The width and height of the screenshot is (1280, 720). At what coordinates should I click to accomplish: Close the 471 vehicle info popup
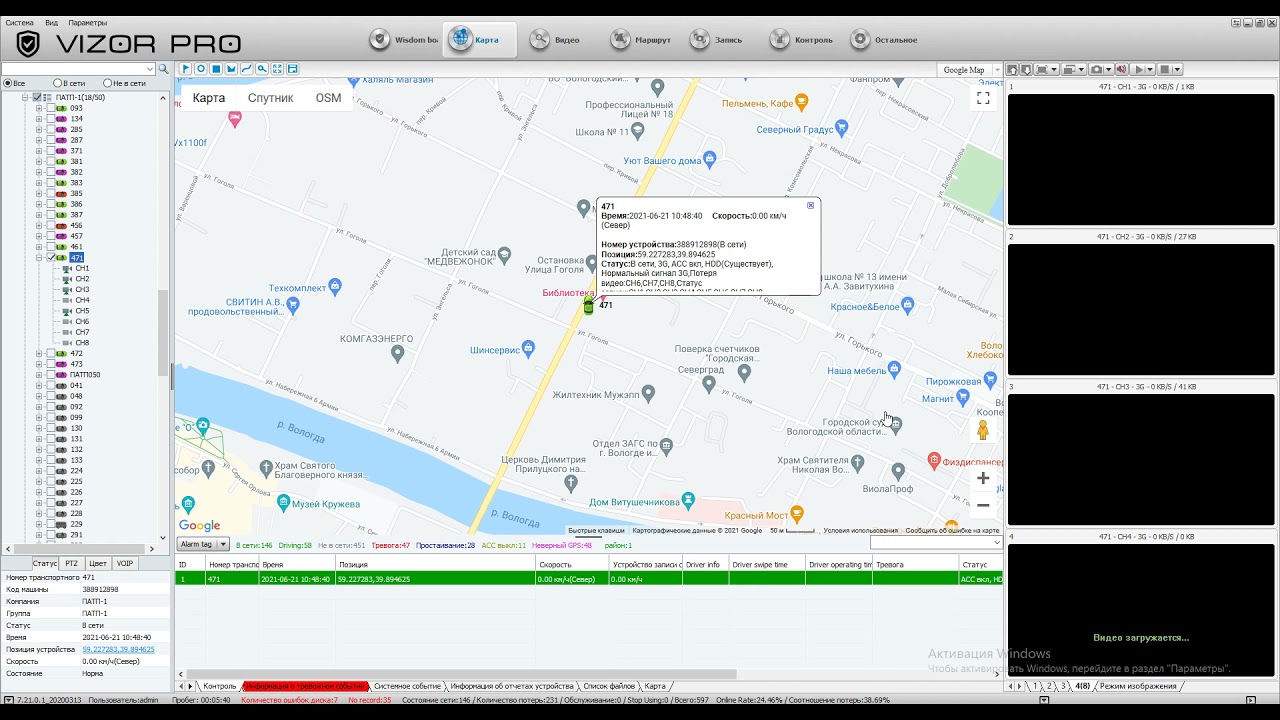point(810,205)
